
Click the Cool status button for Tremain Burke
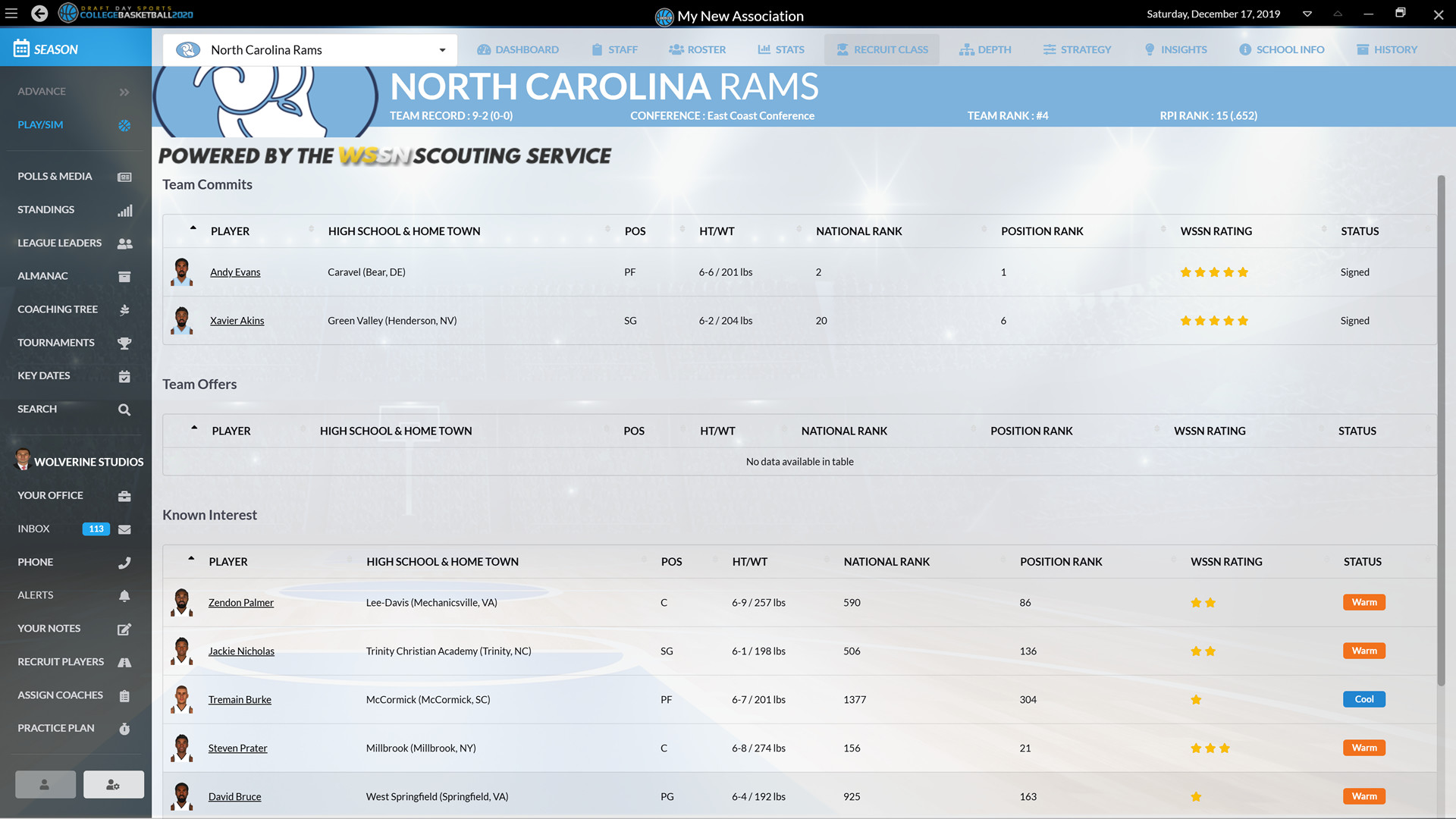(x=1363, y=699)
